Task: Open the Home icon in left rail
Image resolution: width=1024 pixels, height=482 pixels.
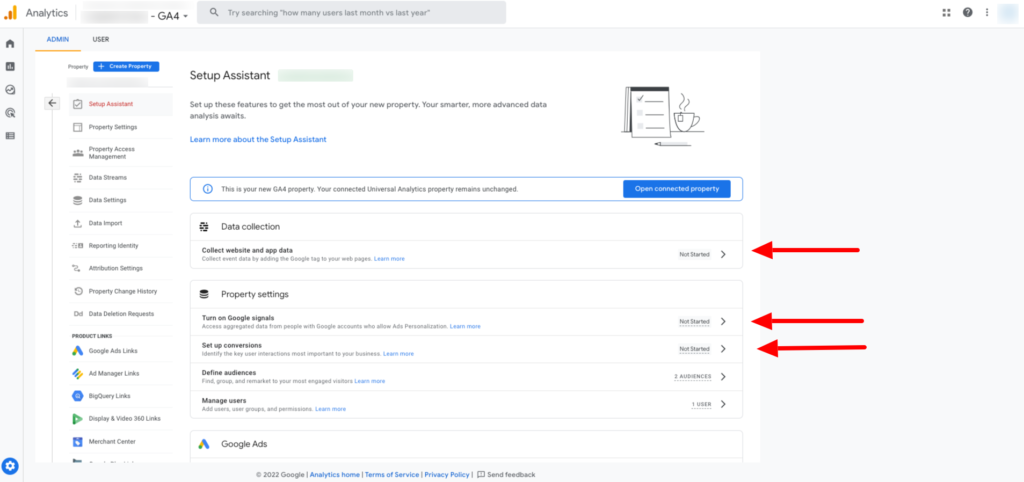Action: (10, 44)
